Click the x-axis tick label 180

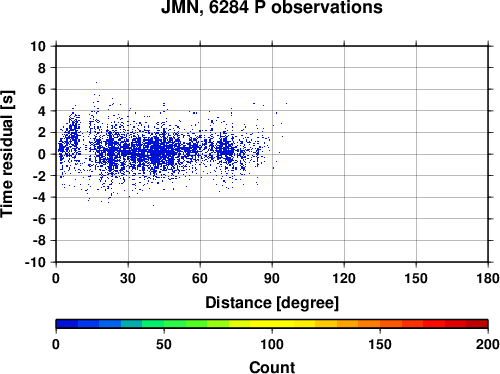488,278
